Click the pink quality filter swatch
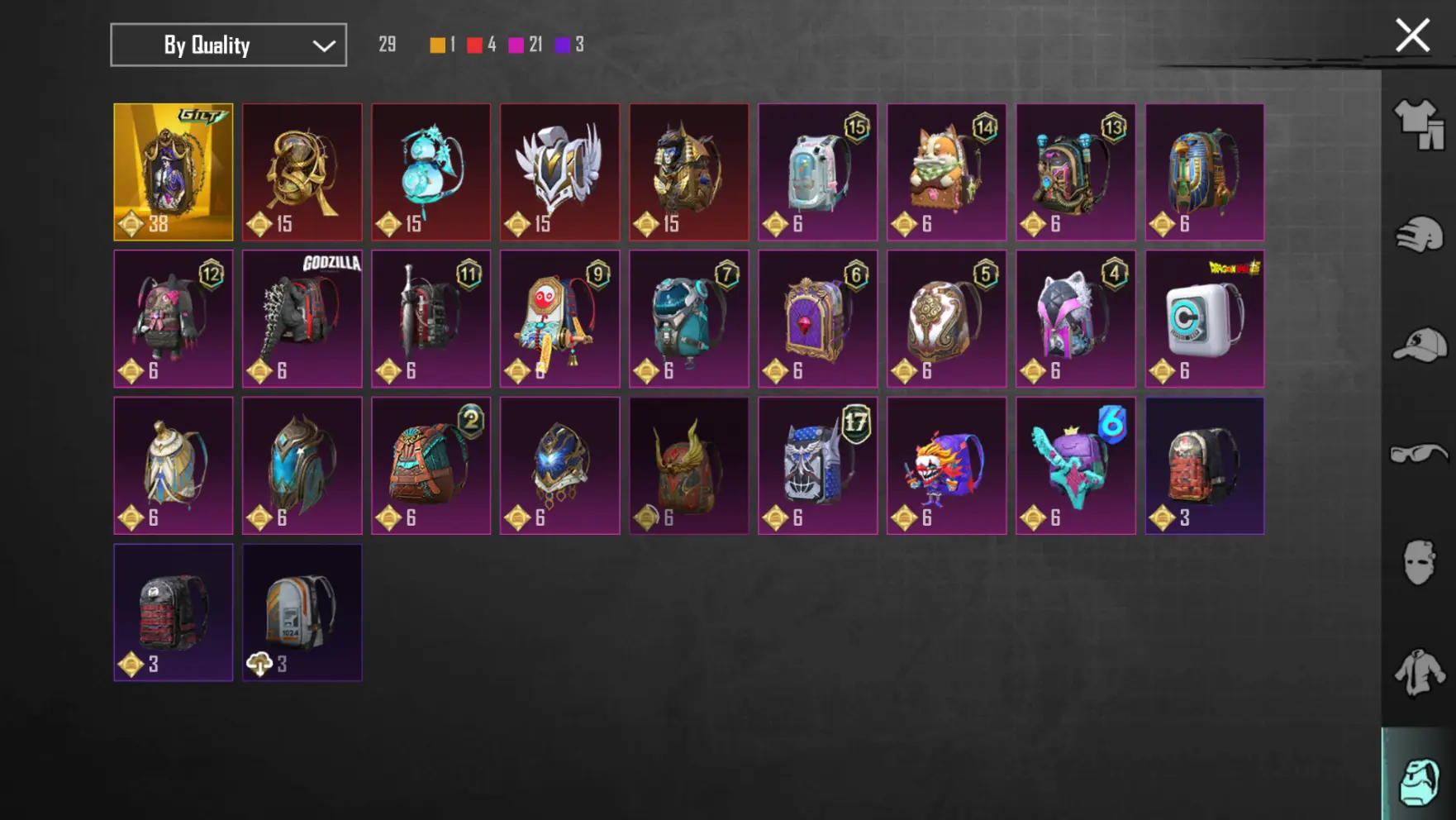Screen dimensions: 1456x820 pyautogui.click(x=516, y=45)
